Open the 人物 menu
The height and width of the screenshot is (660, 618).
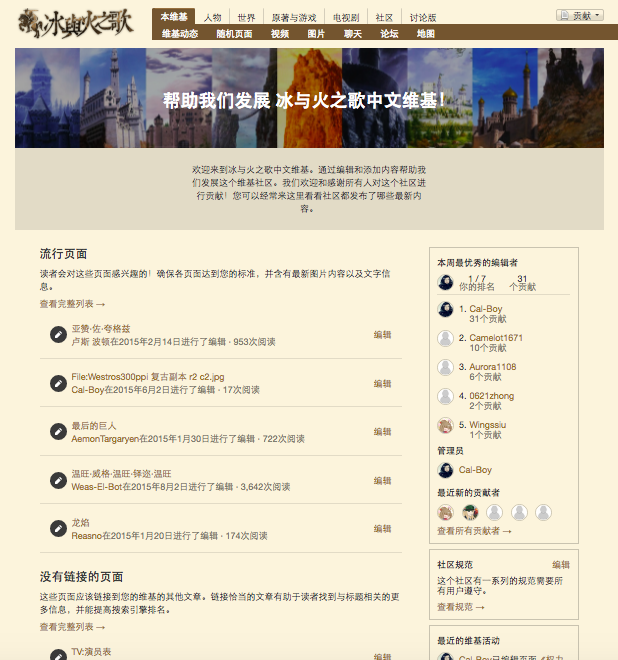click(213, 18)
